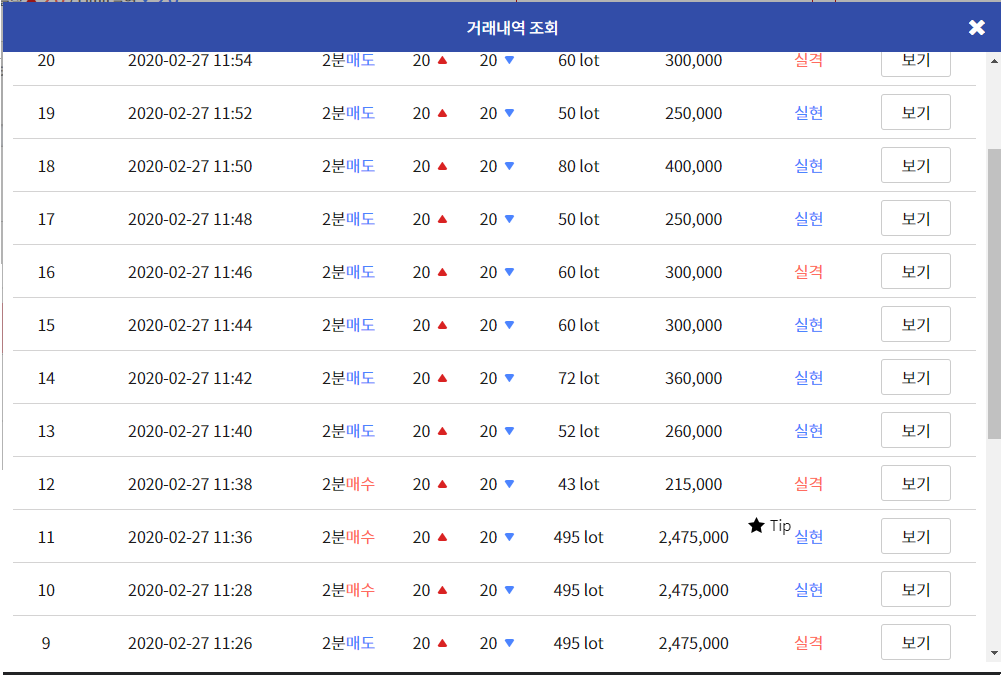1002x676 pixels.
Task: Click the 43 lot value
Action: click(578, 484)
